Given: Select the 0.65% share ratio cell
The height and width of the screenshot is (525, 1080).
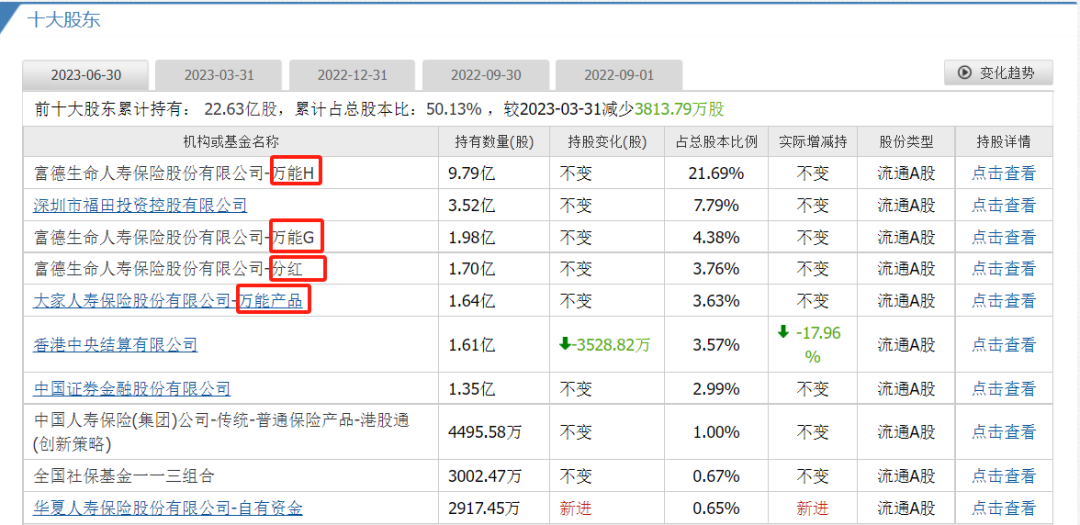Looking at the screenshot, I should (x=716, y=508).
